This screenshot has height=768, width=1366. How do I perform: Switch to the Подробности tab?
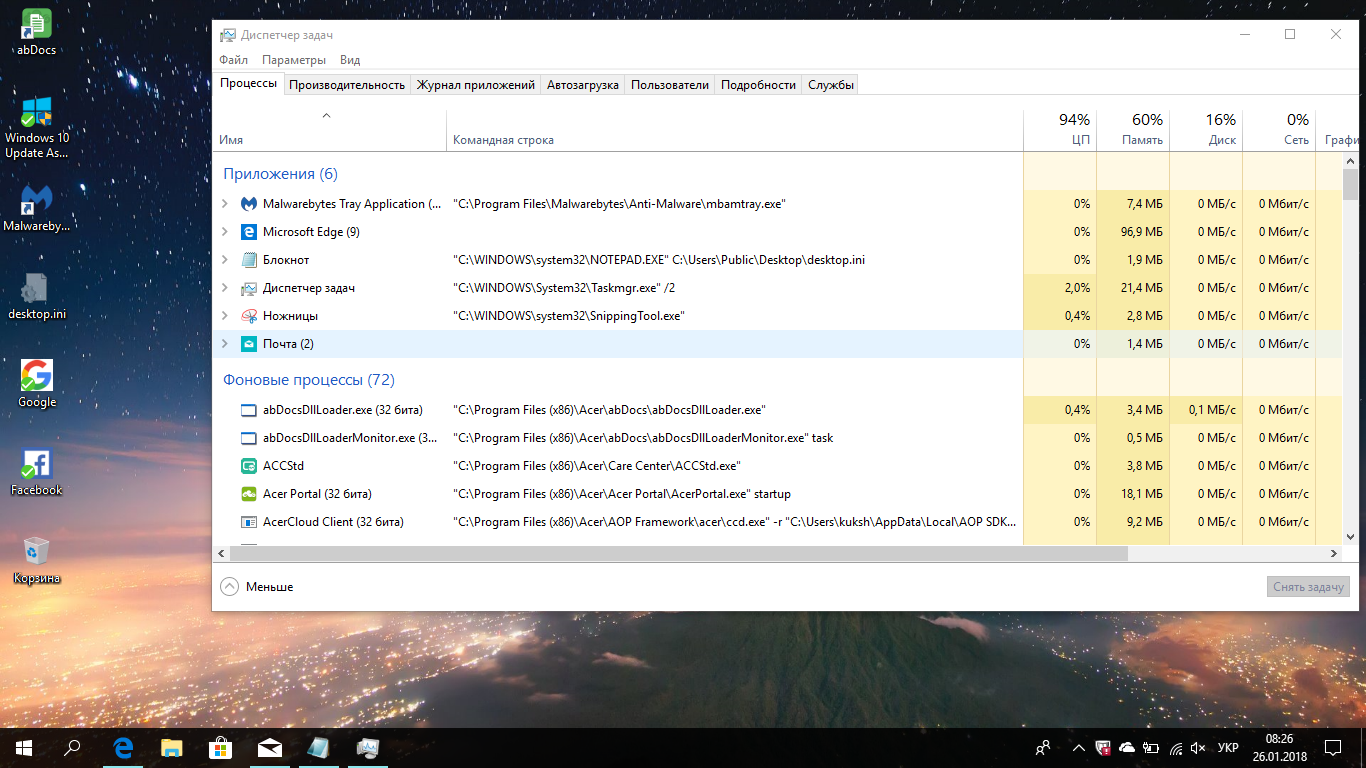759,85
